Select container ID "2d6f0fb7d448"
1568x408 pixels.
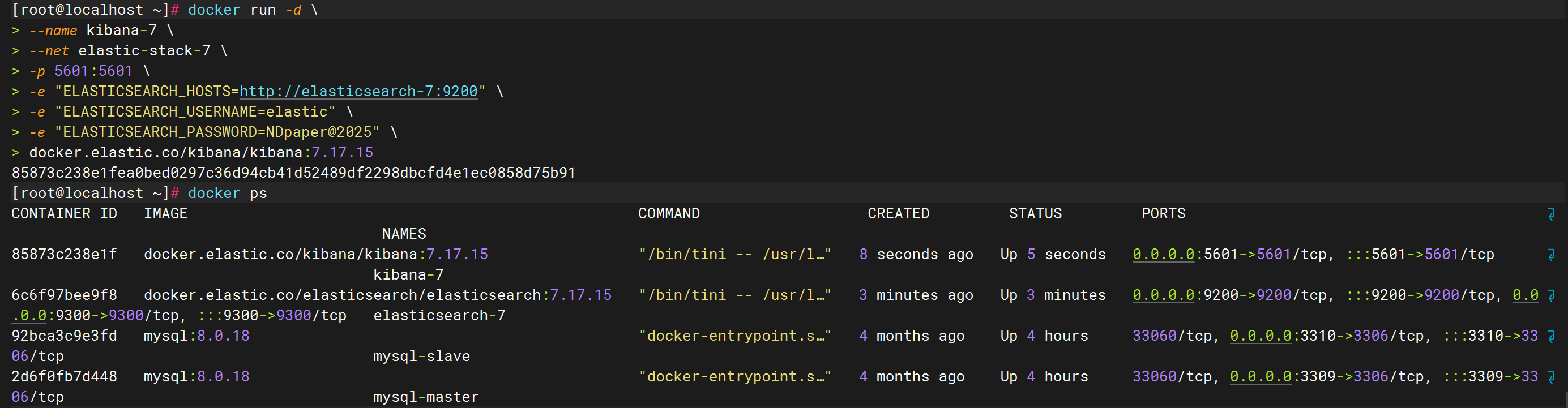pyautogui.click(x=64, y=376)
